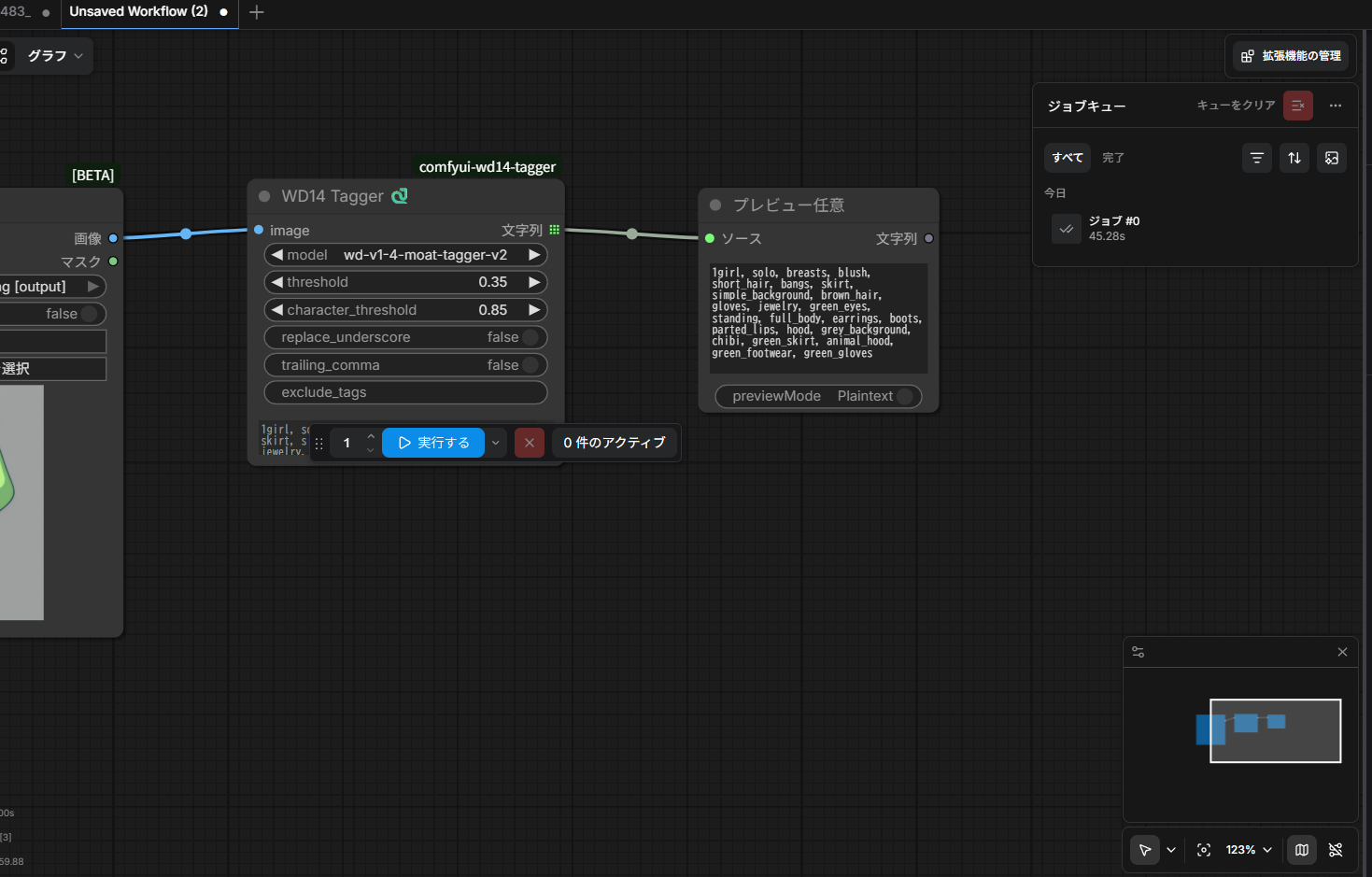Clear the queue with the red icon
The image size is (1372, 877).
1298,106
